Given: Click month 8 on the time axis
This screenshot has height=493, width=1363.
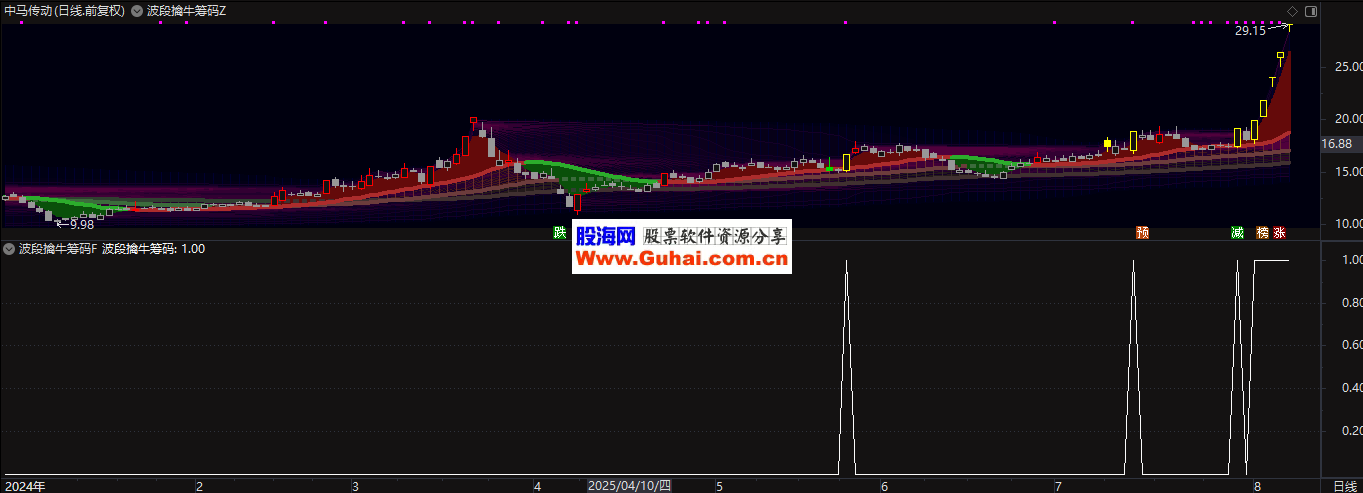Looking at the screenshot, I should pos(1257,487).
